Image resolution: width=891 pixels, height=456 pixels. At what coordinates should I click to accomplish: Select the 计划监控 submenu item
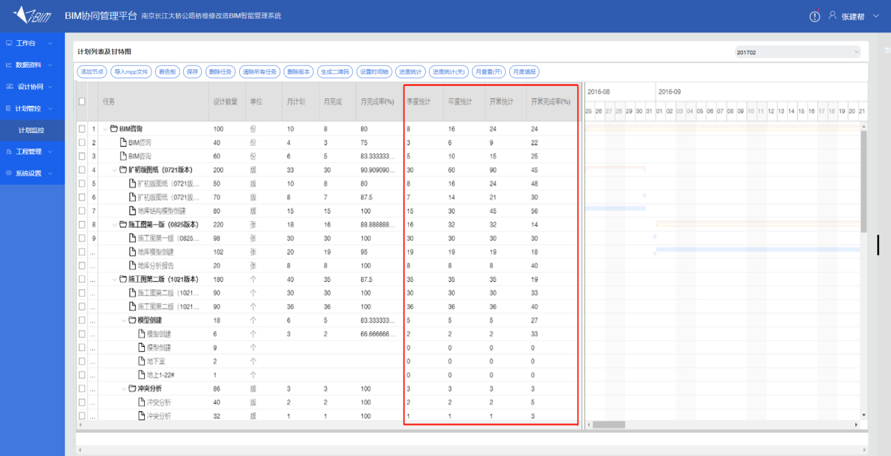[x=32, y=130]
